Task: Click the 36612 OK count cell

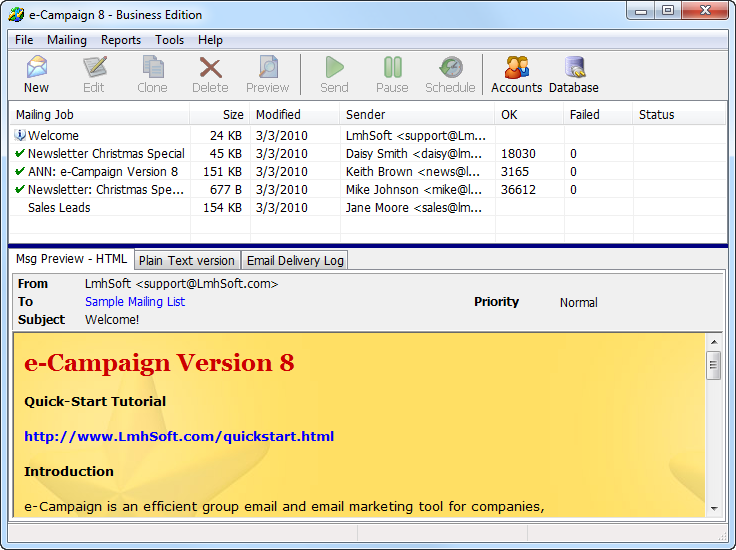Action: tap(518, 190)
